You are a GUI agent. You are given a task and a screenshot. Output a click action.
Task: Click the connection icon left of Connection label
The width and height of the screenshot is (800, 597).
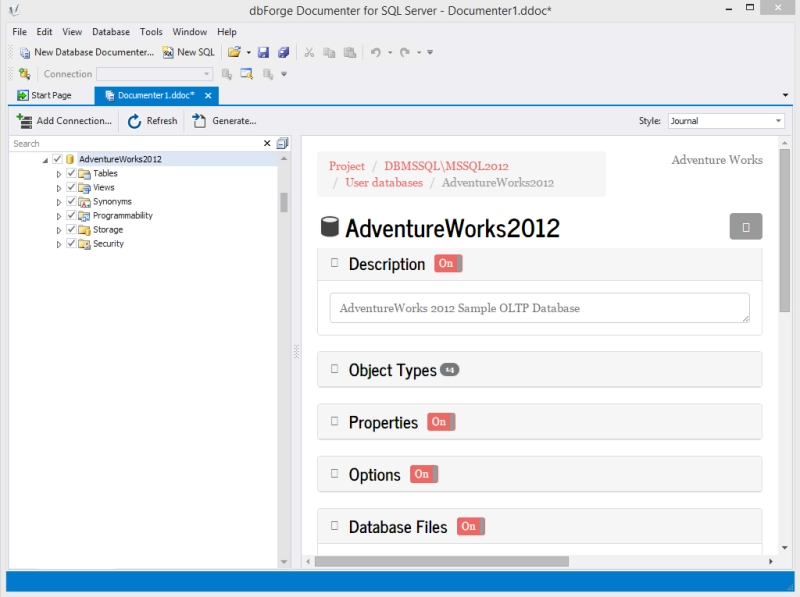(x=24, y=74)
